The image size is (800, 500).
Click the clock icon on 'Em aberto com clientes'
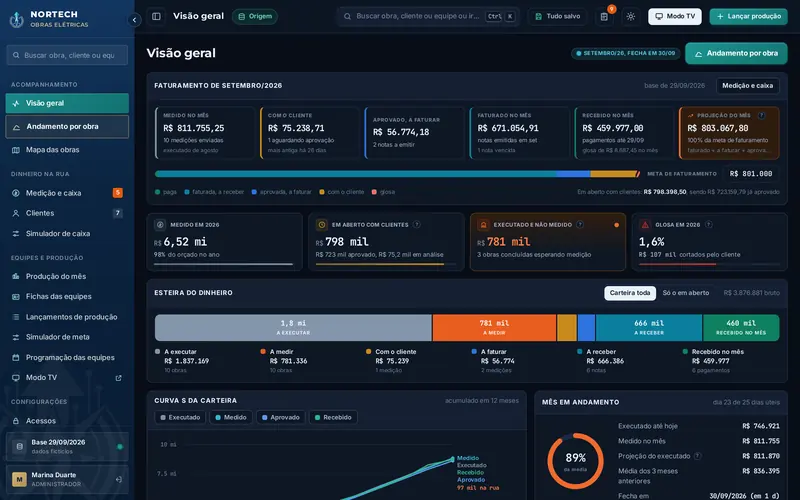coord(321,224)
